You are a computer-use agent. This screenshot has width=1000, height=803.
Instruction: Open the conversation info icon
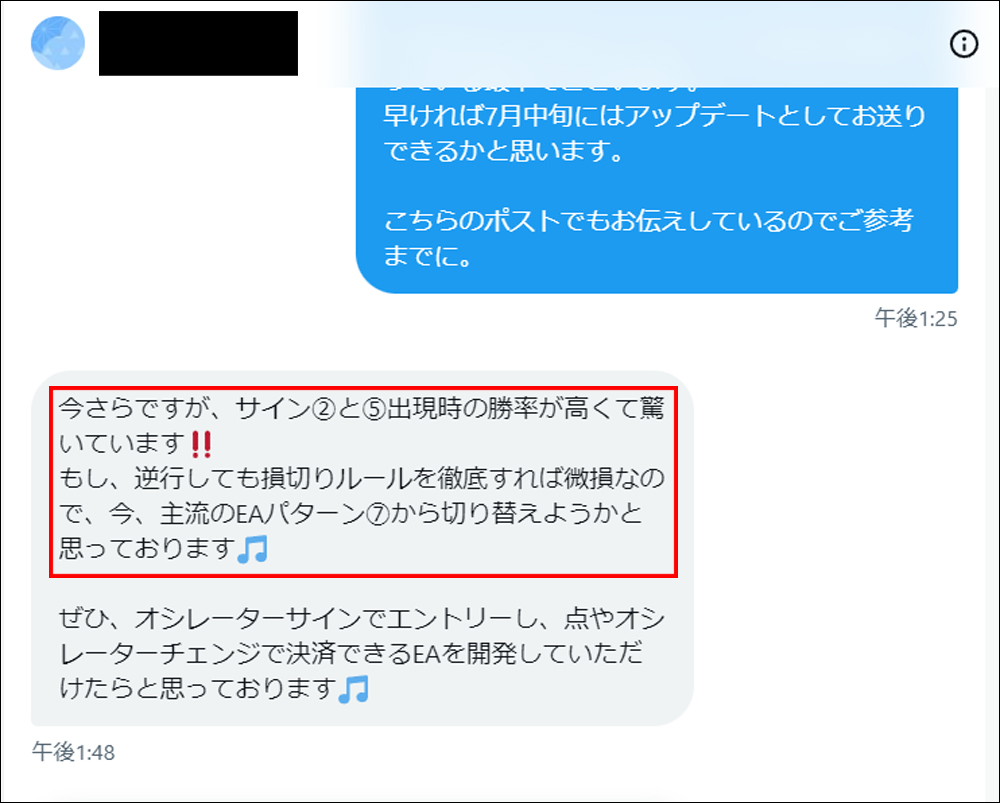[964, 44]
